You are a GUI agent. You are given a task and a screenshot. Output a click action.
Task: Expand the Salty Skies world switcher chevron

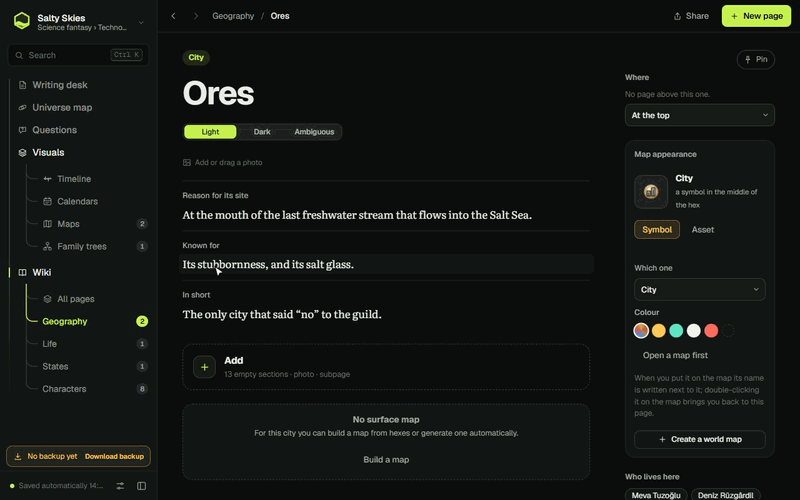pyautogui.click(x=141, y=22)
